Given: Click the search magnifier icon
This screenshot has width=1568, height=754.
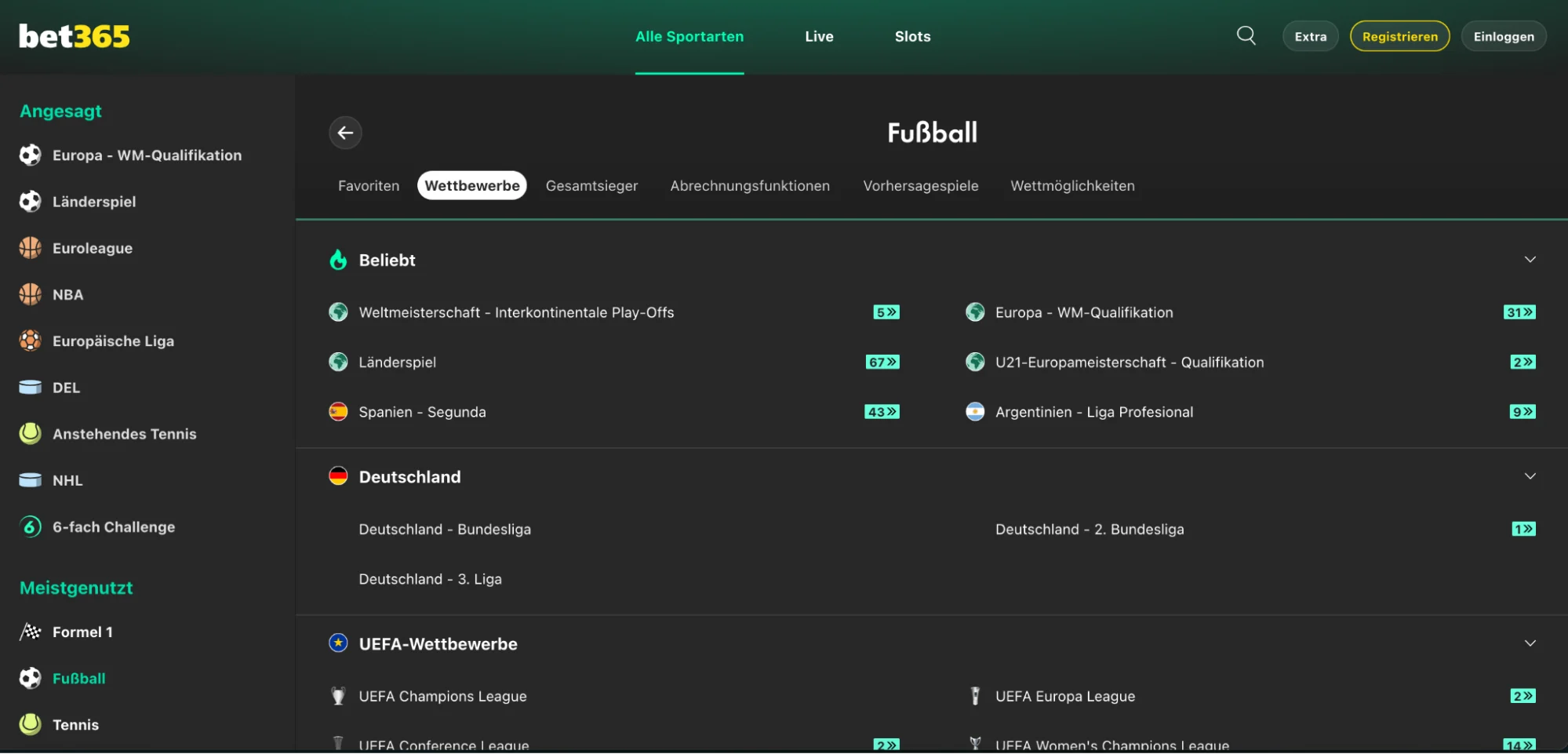Looking at the screenshot, I should click(x=1246, y=36).
